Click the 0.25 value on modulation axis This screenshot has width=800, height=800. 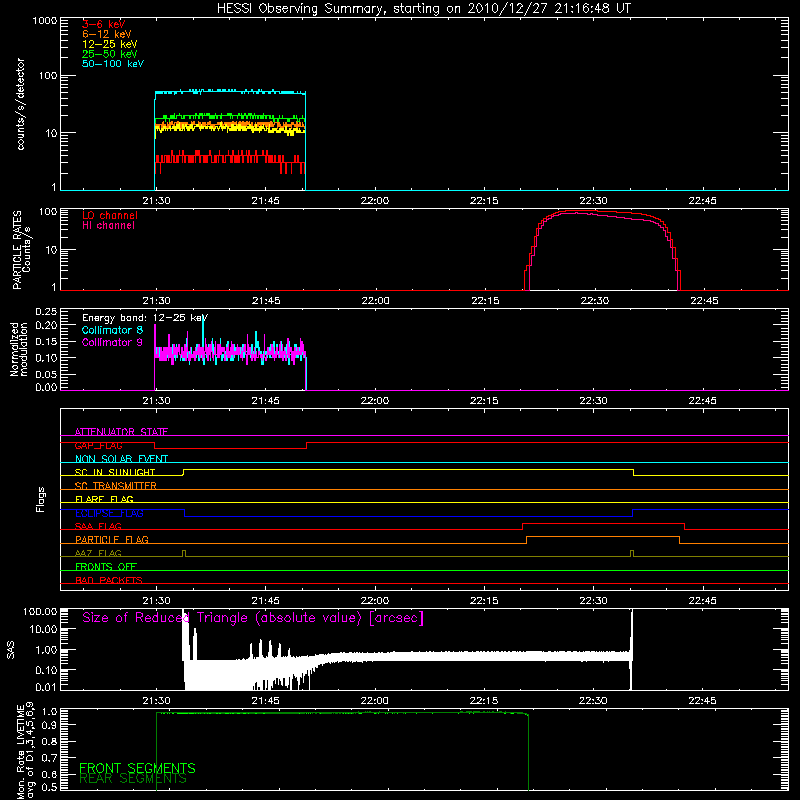46,311
